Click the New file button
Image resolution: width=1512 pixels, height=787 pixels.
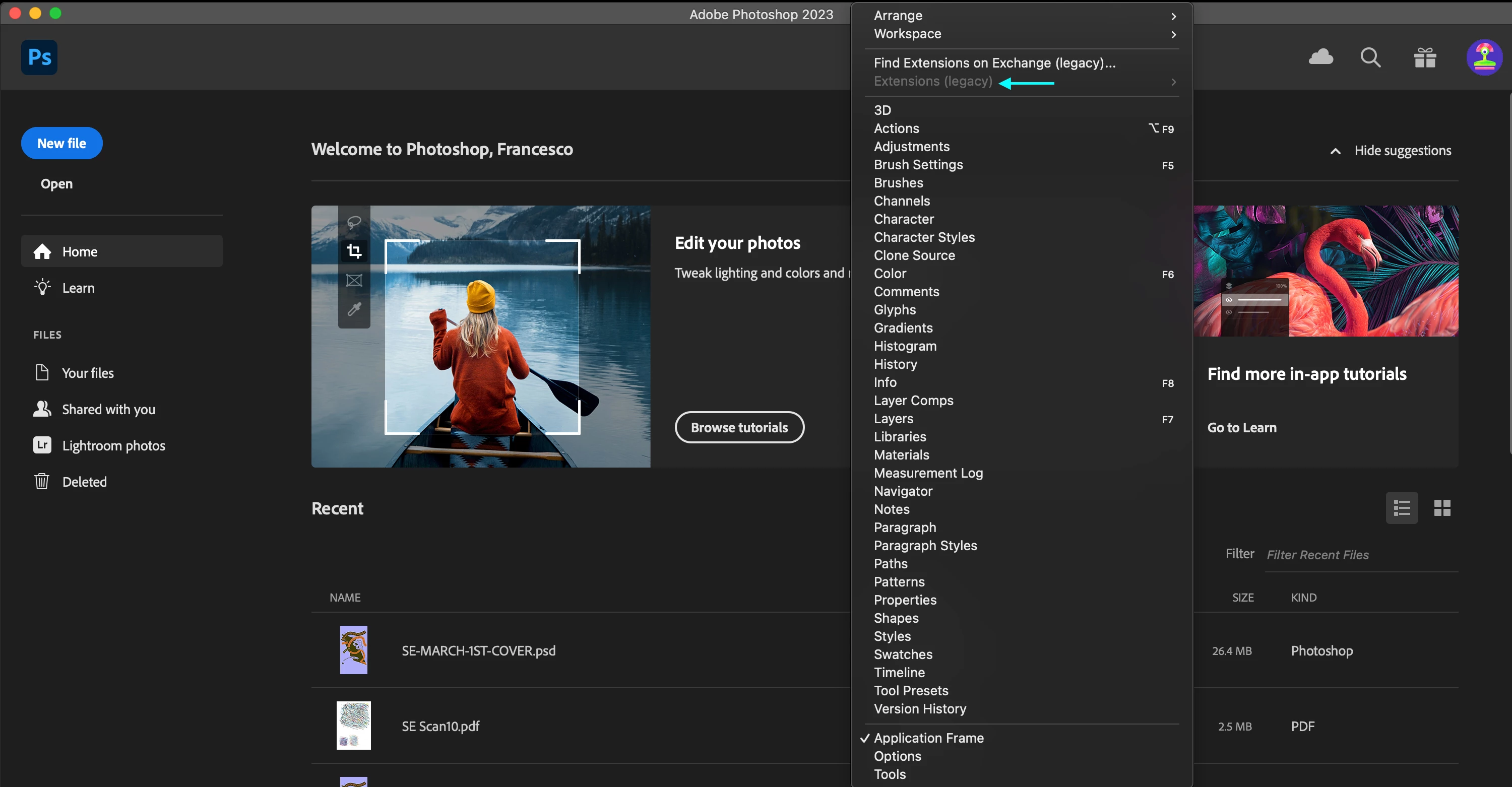click(x=61, y=143)
